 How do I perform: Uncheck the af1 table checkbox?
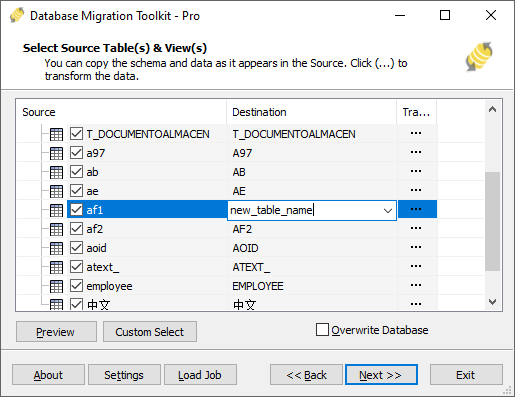tap(76, 210)
